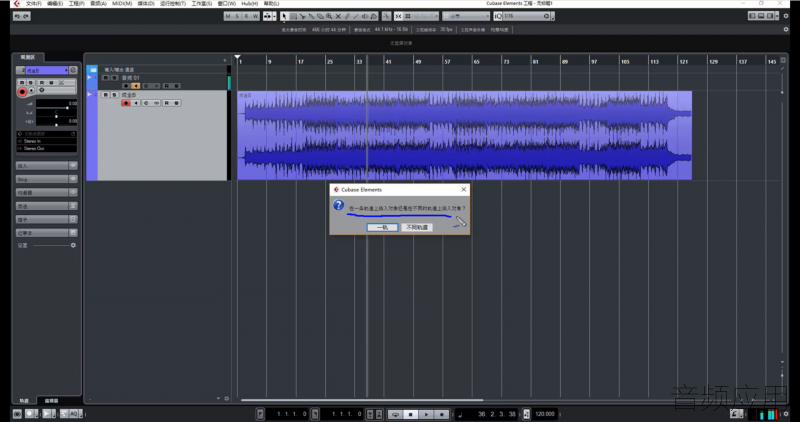Open the 编辑(E) menu

click(x=55, y=4)
